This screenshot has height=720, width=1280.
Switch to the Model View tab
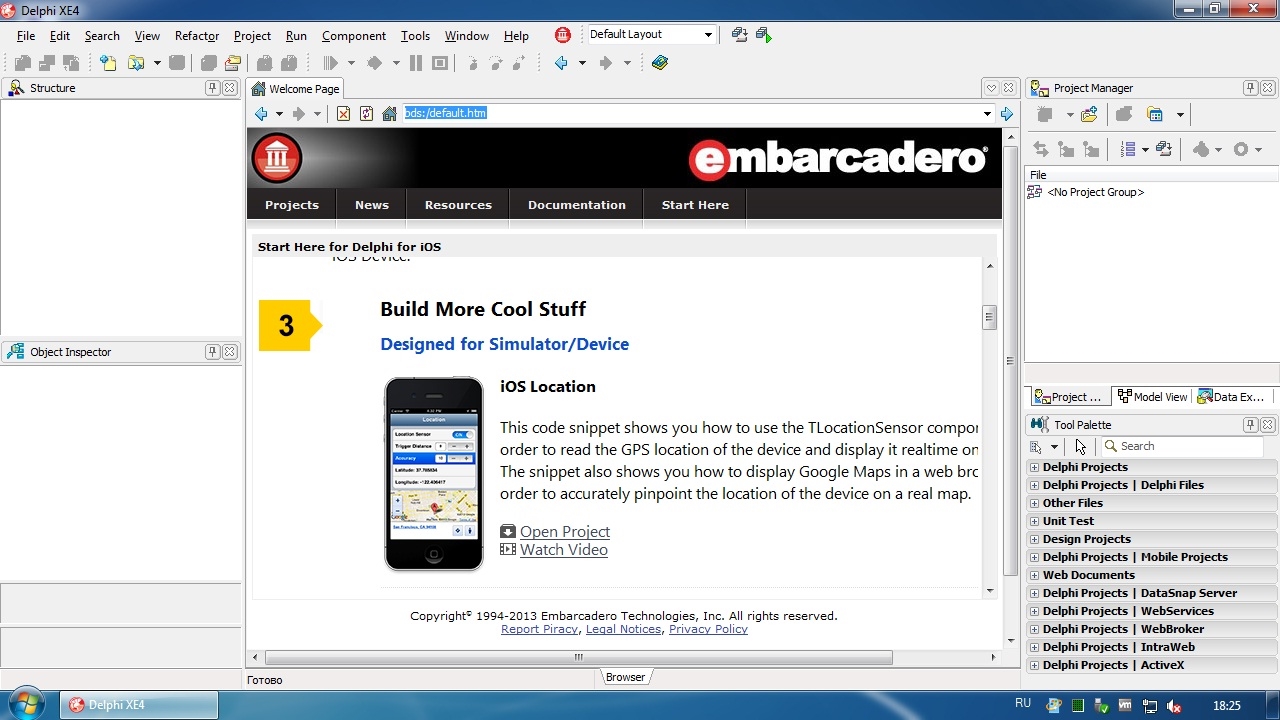point(1153,397)
